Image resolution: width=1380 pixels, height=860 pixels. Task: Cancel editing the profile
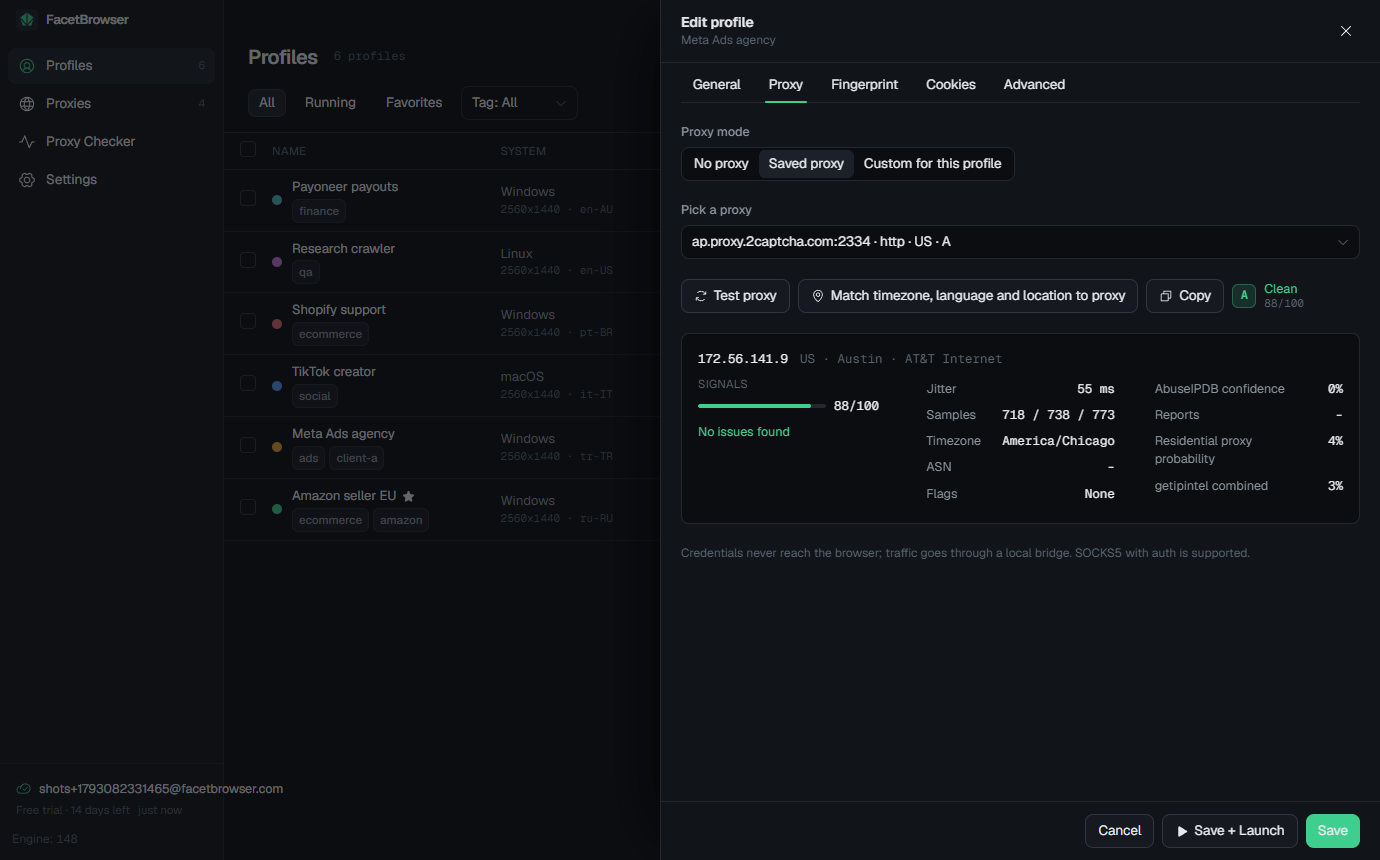1120,831
